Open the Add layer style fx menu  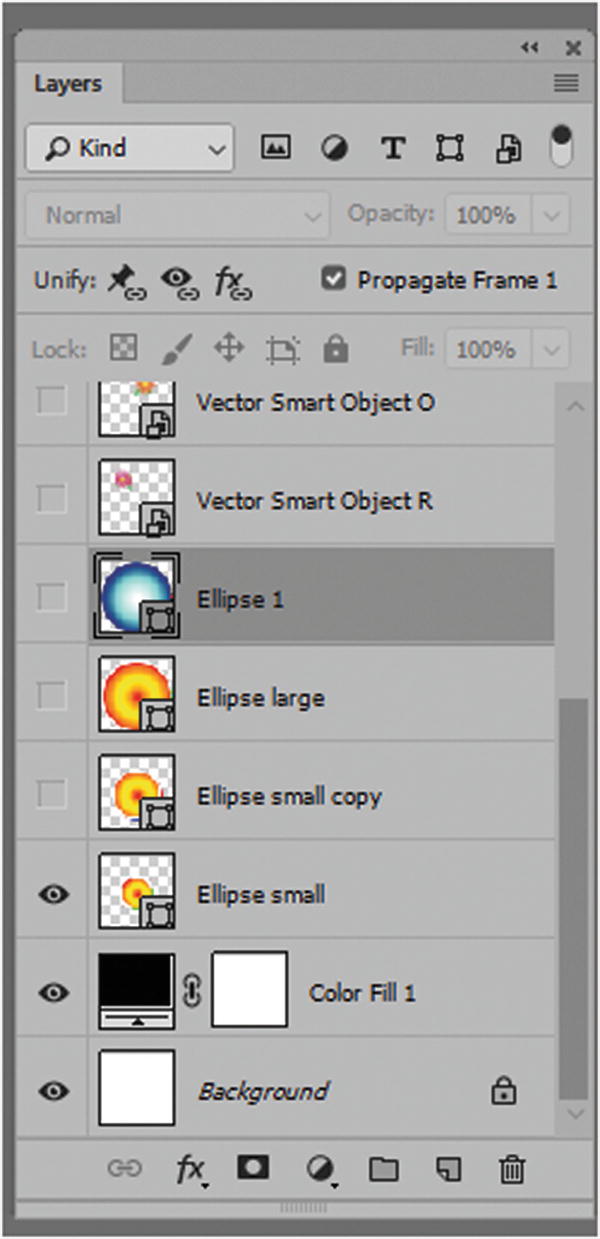pyautogui.click(x=190, y=1168)
